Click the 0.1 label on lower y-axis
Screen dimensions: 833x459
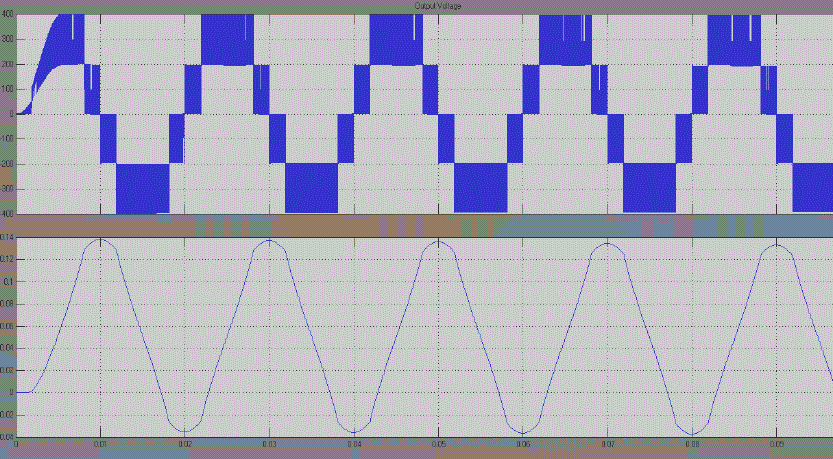[9, 281]
